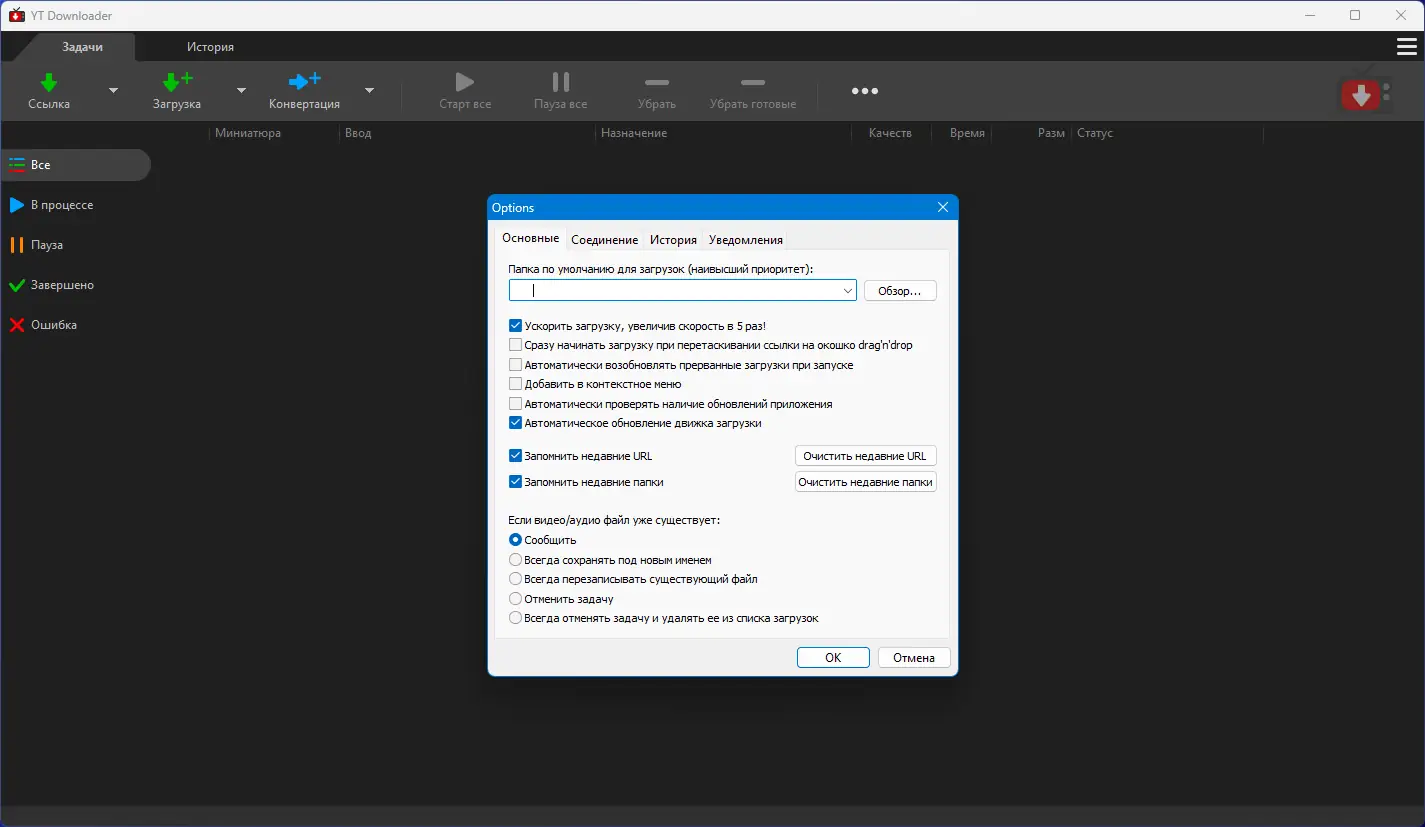Click the Качество column header
1425x827 pixels.
890,133
